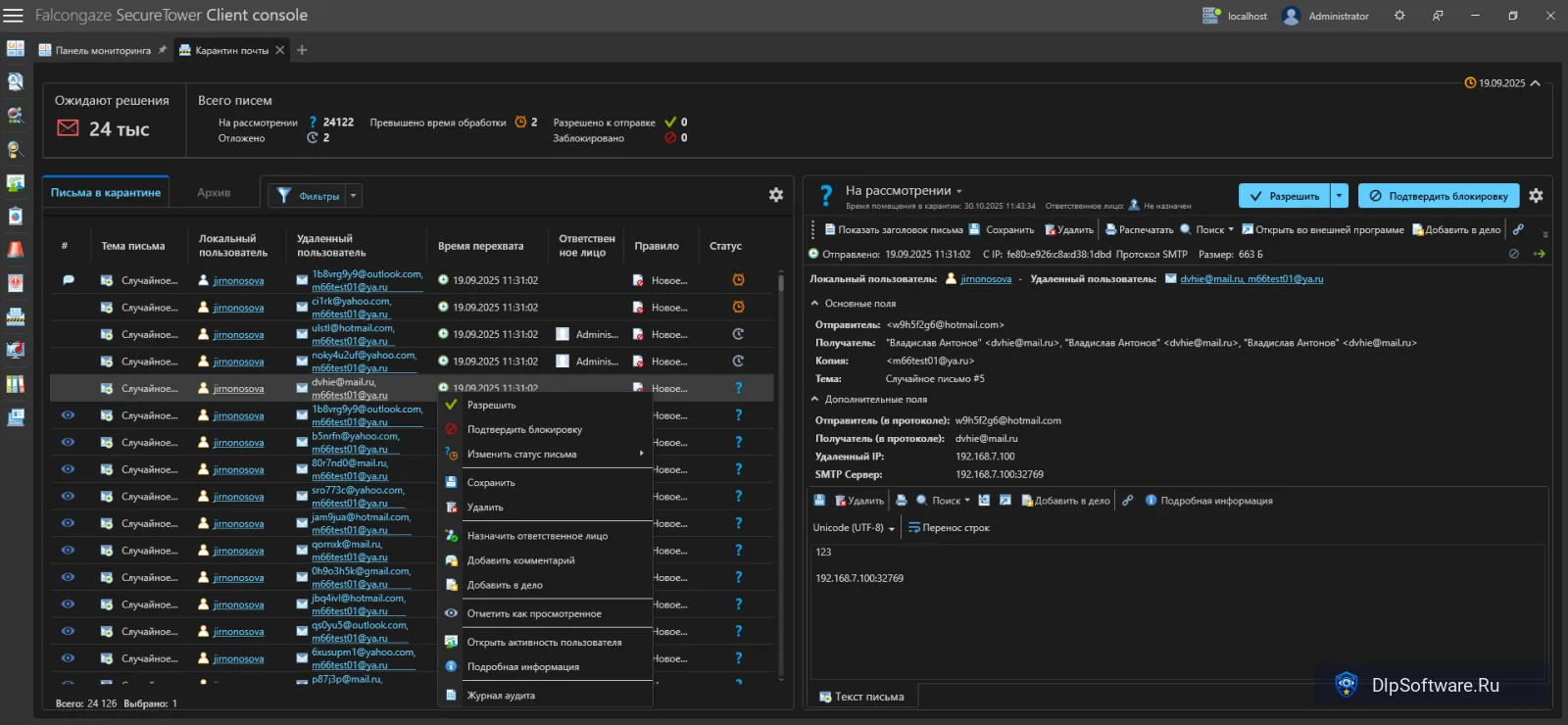Image resolution: width=1568 pixels, height=725 pixels.
Task: Click Подробная информация in body toolbar
Action: coord(1208,501)
